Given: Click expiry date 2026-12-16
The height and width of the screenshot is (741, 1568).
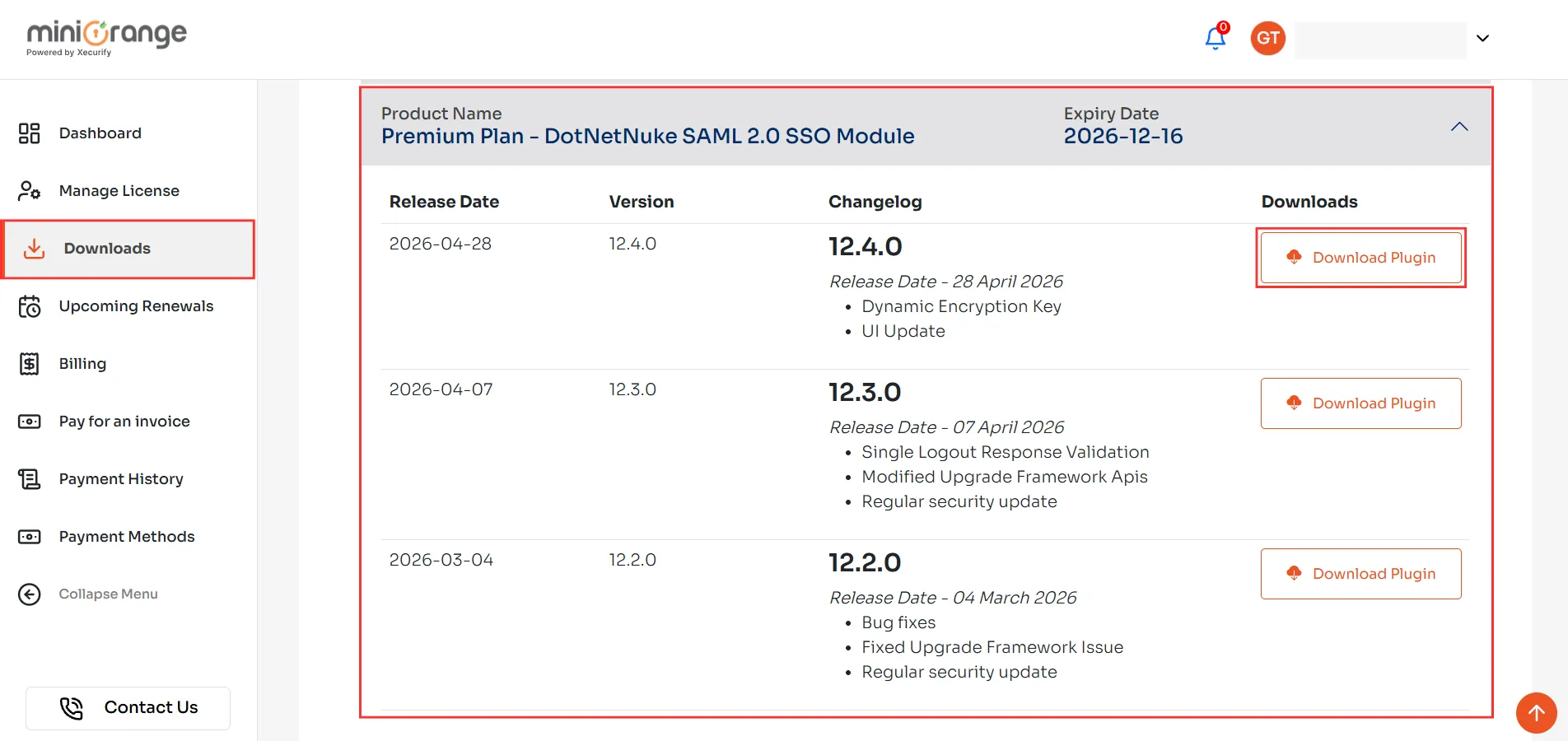Looking at the screenshot, I should (x=1123, y=136).
